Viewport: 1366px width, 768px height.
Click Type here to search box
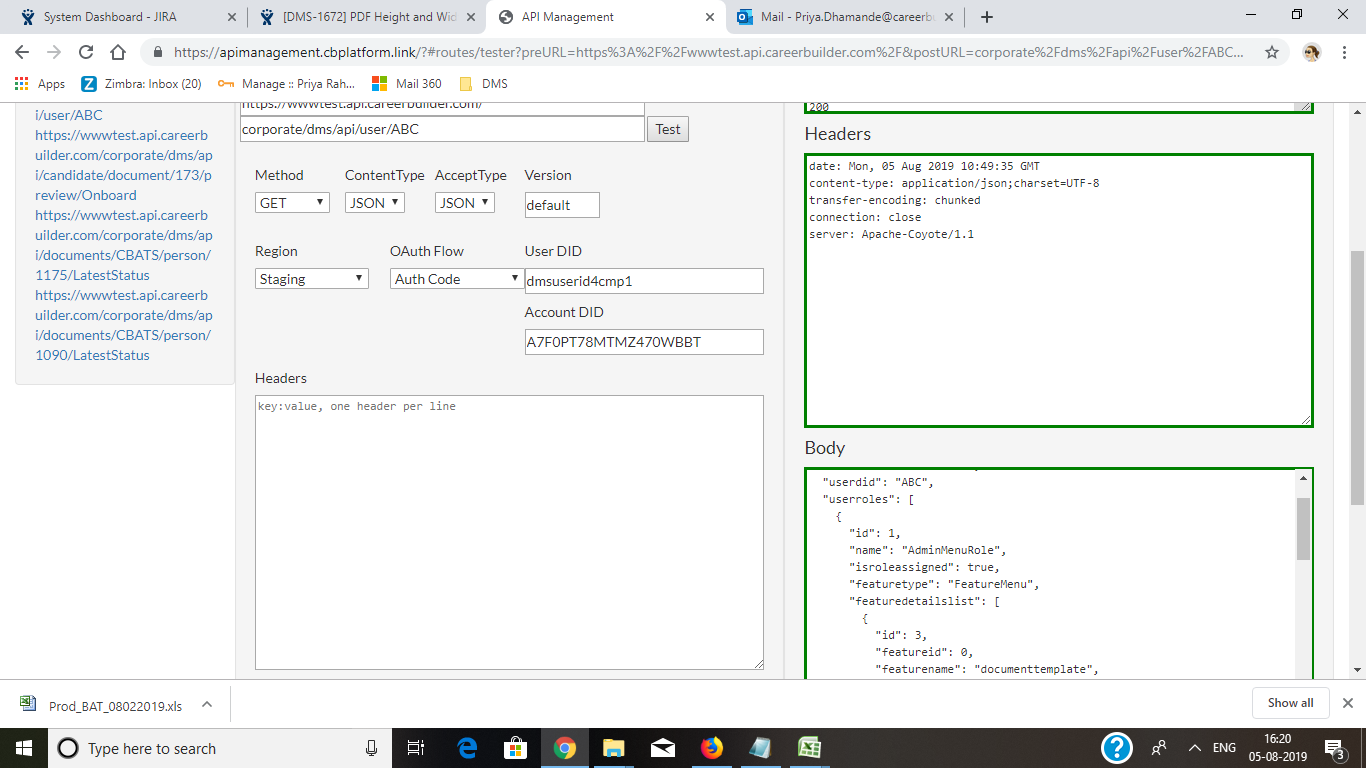pos(220,748)
